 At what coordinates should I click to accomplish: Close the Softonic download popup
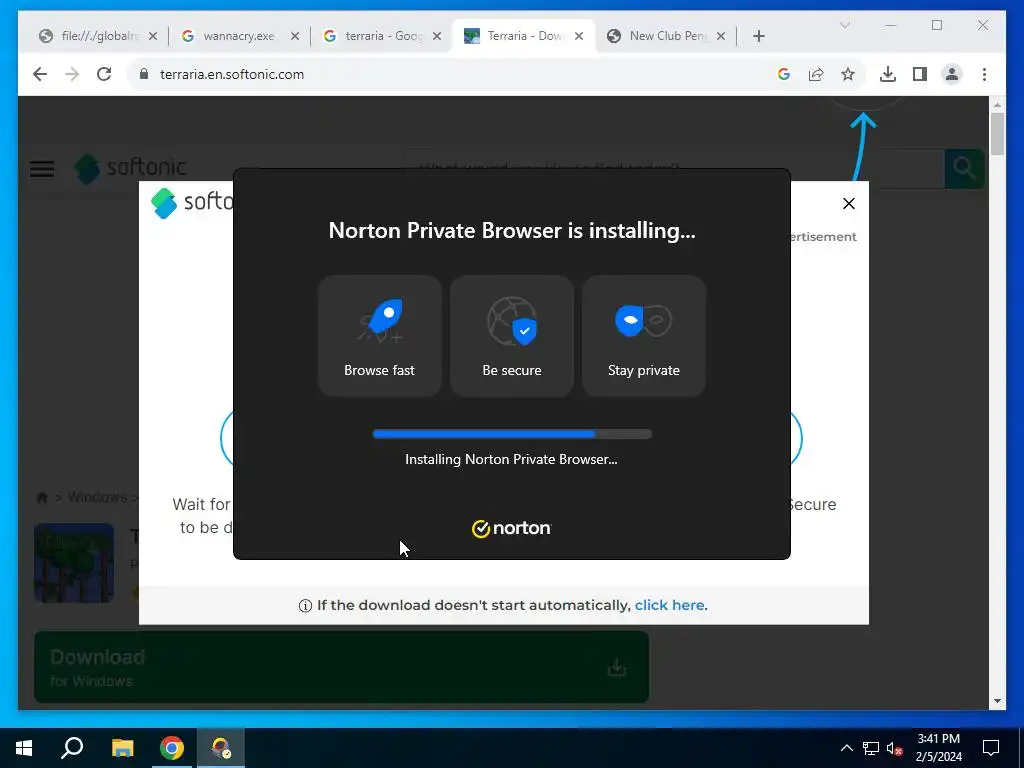(x=848, y=204)
